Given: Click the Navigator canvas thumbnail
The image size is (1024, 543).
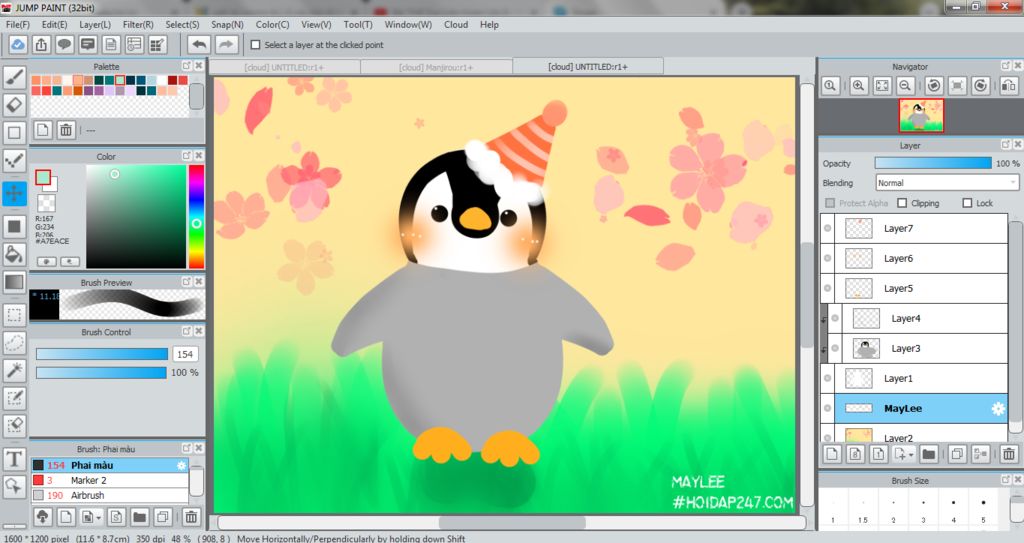Looking at the screenshot, I should (921, 116).
